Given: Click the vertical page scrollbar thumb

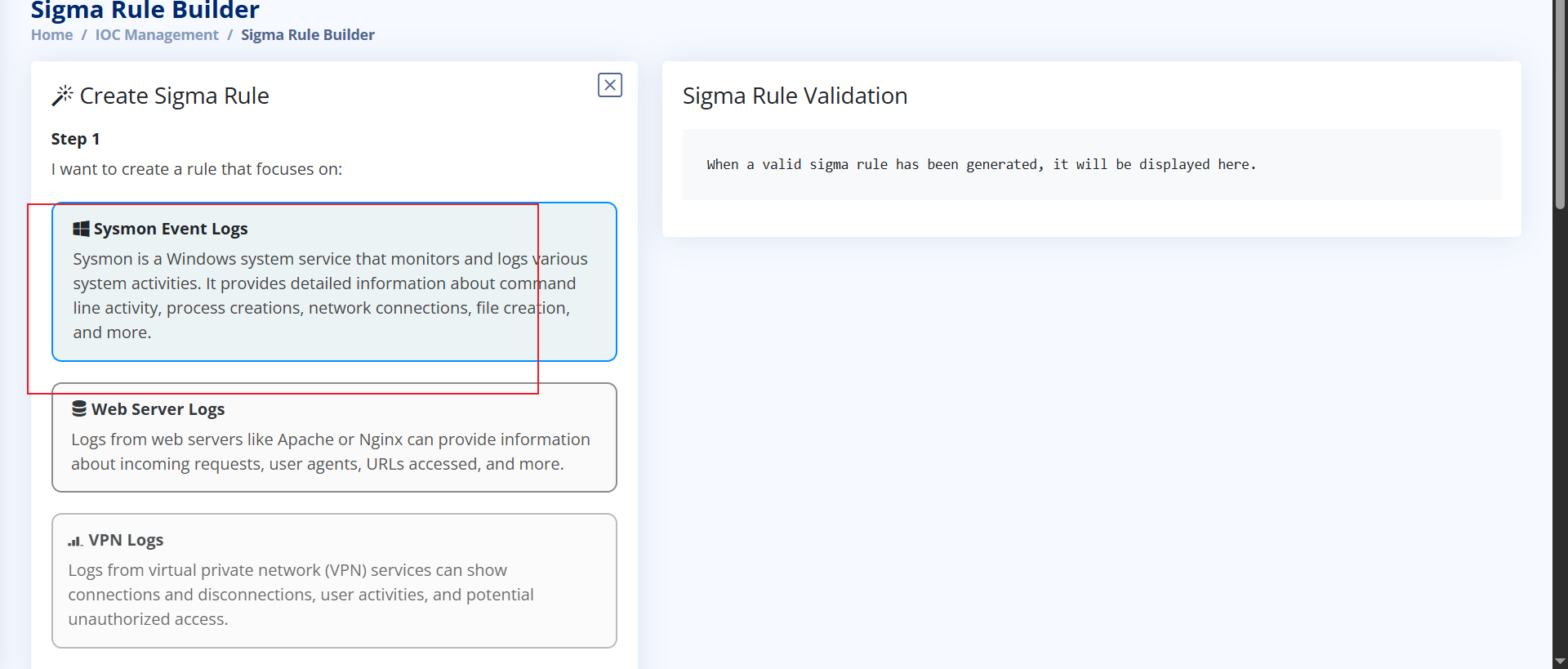Looking at the screenshot, I should [x=1560, y=106].
